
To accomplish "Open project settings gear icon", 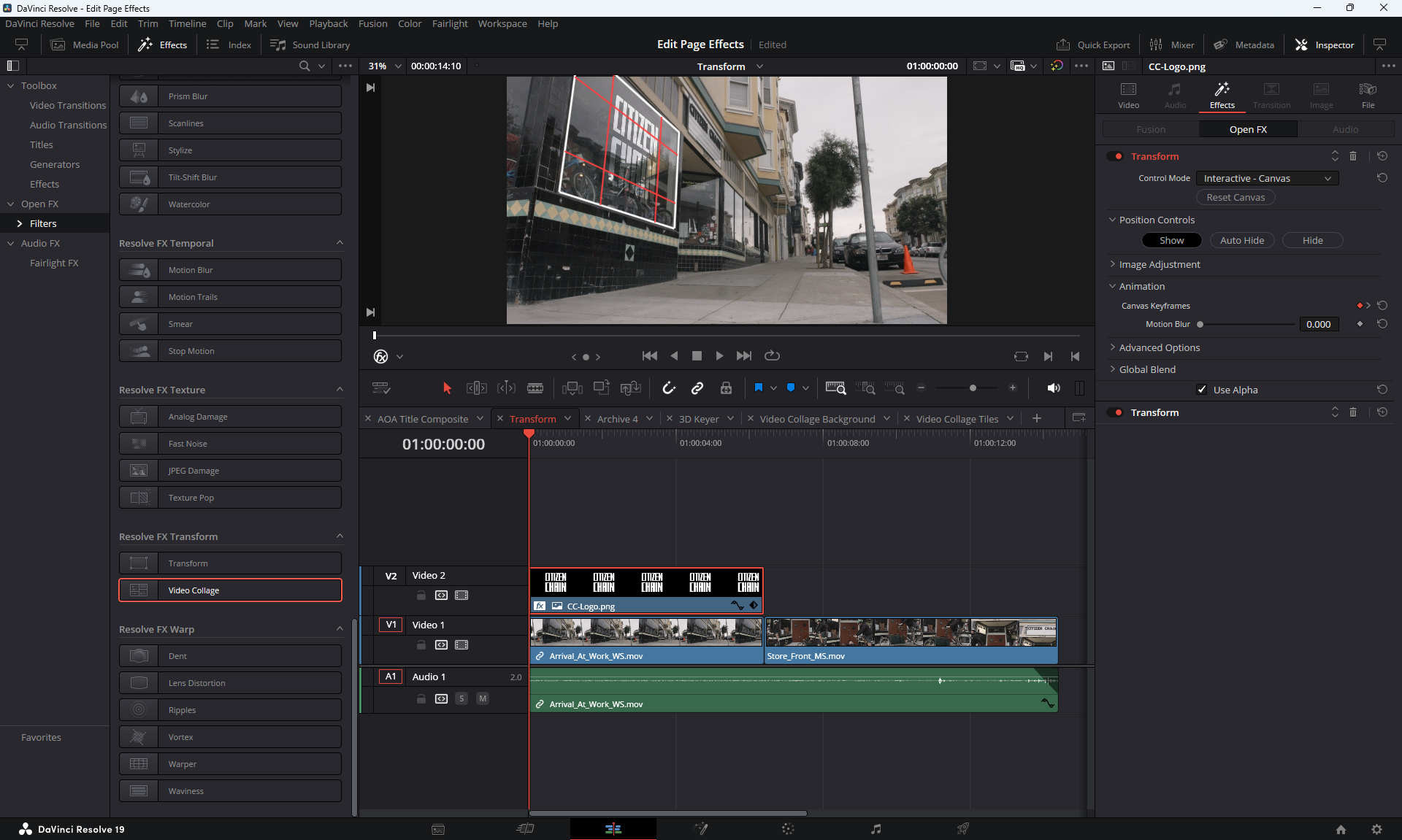I will (x=1376, y=829).
